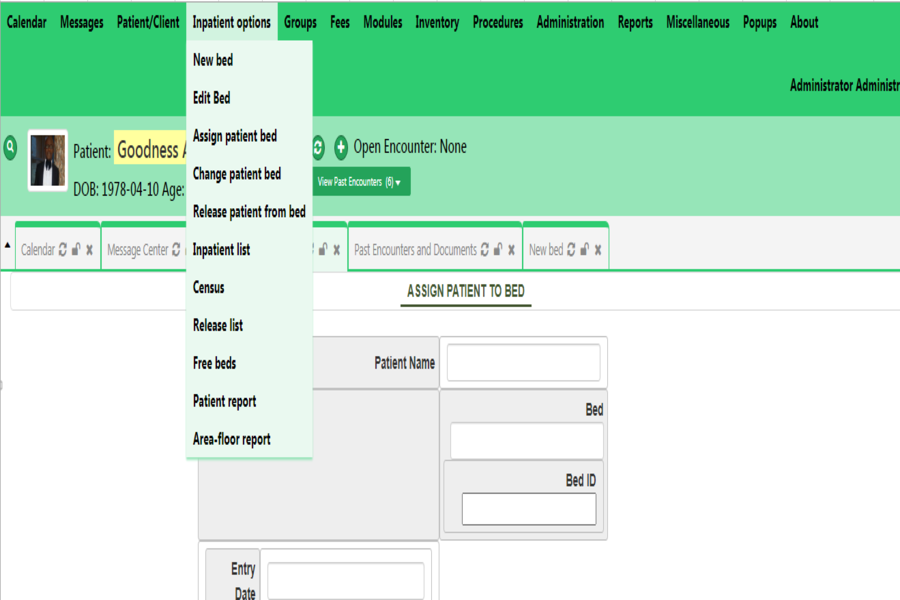The image size is (900, 600).
Task: Toggle the lock left of the Past Encounters tab
Action: tap(323, 249)
